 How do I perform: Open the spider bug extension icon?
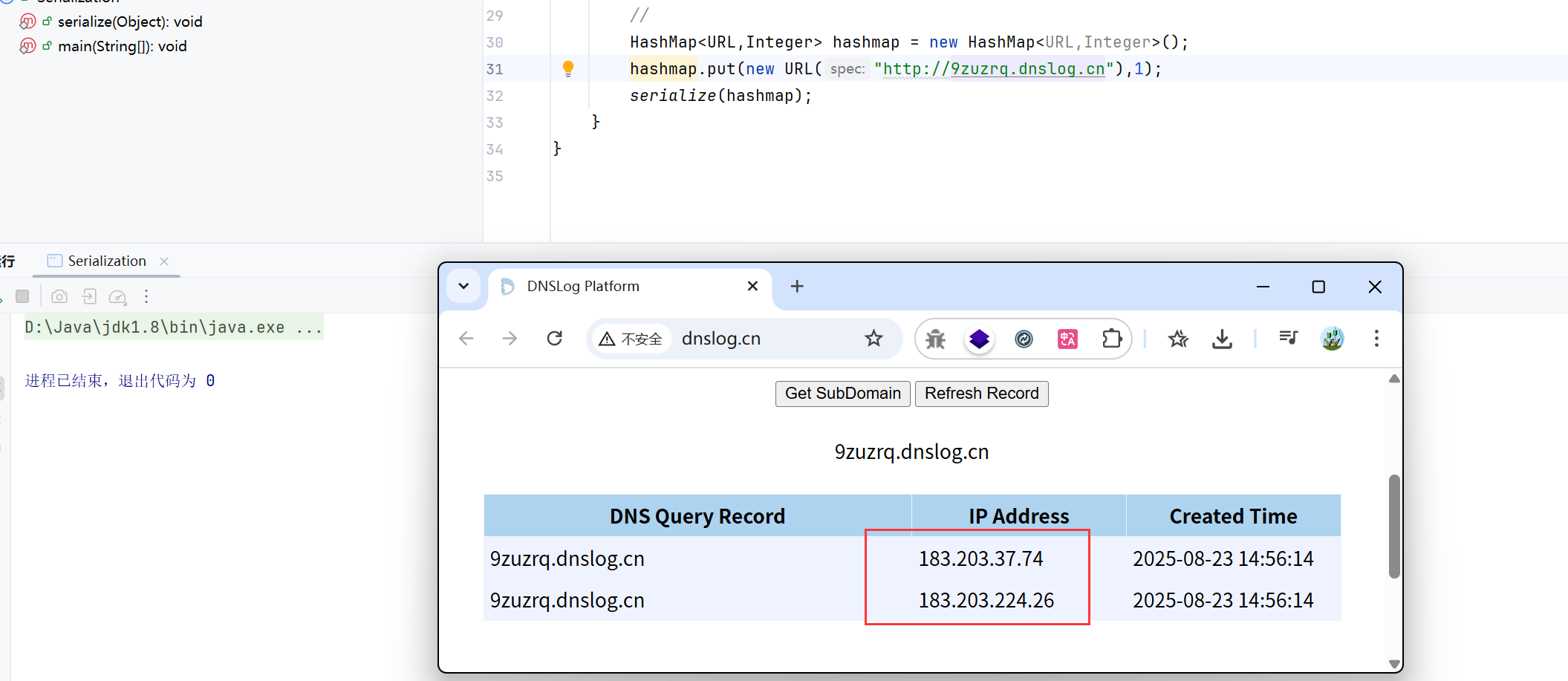click(936, 339)
